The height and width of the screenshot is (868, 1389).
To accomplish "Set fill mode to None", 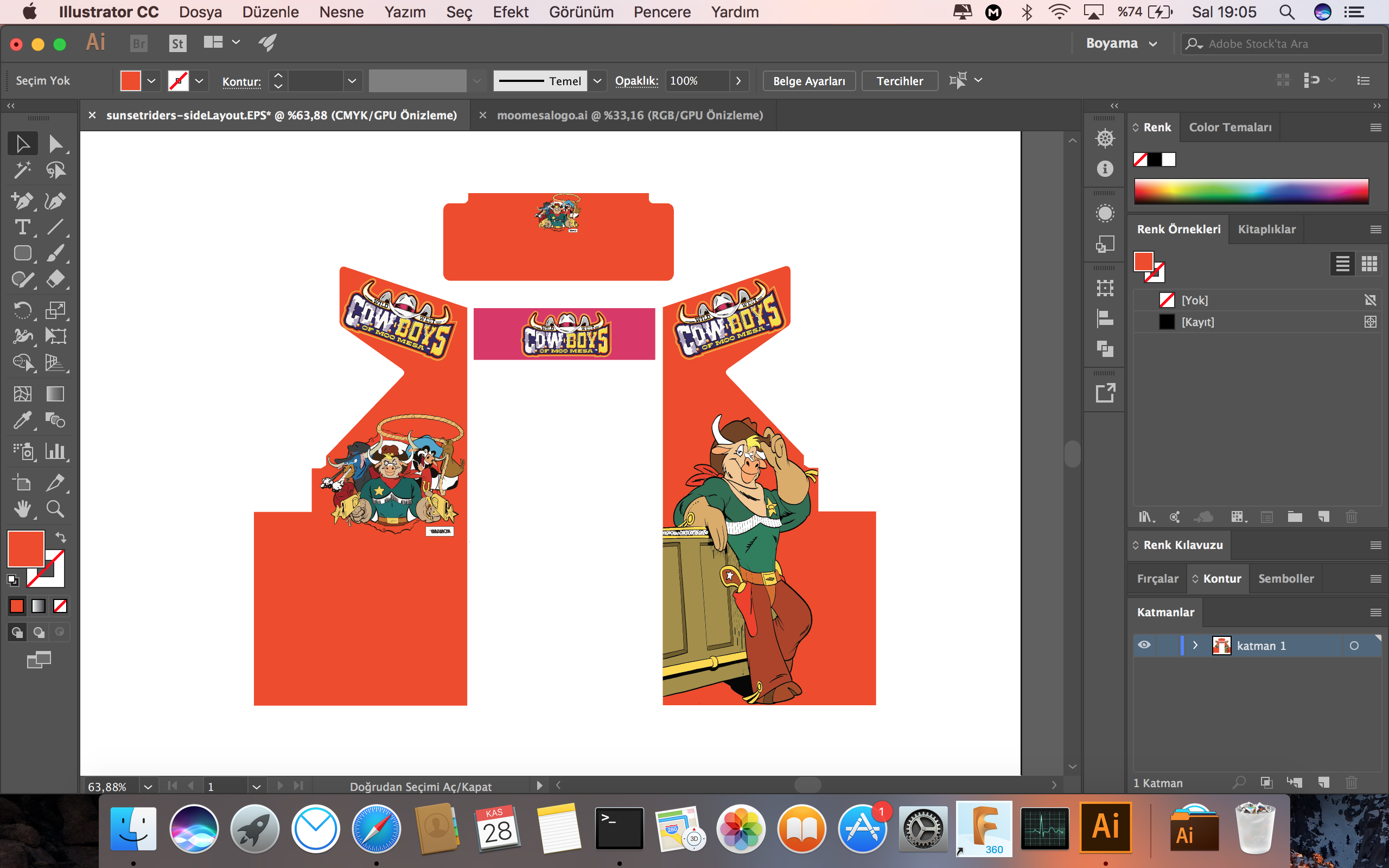I will [x=60, y=605].
